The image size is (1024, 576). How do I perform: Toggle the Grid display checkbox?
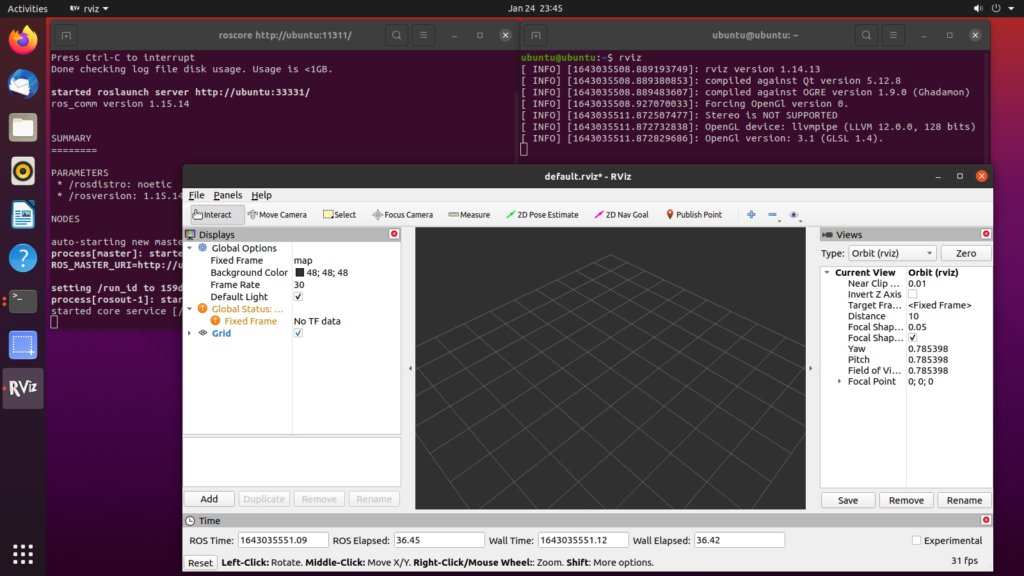(298, 333)
